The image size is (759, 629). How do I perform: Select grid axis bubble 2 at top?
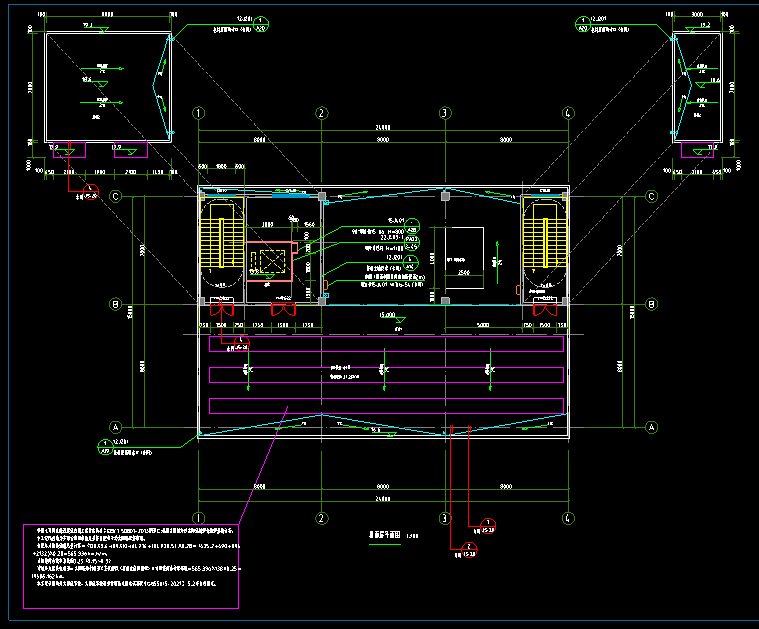[321, 113]
